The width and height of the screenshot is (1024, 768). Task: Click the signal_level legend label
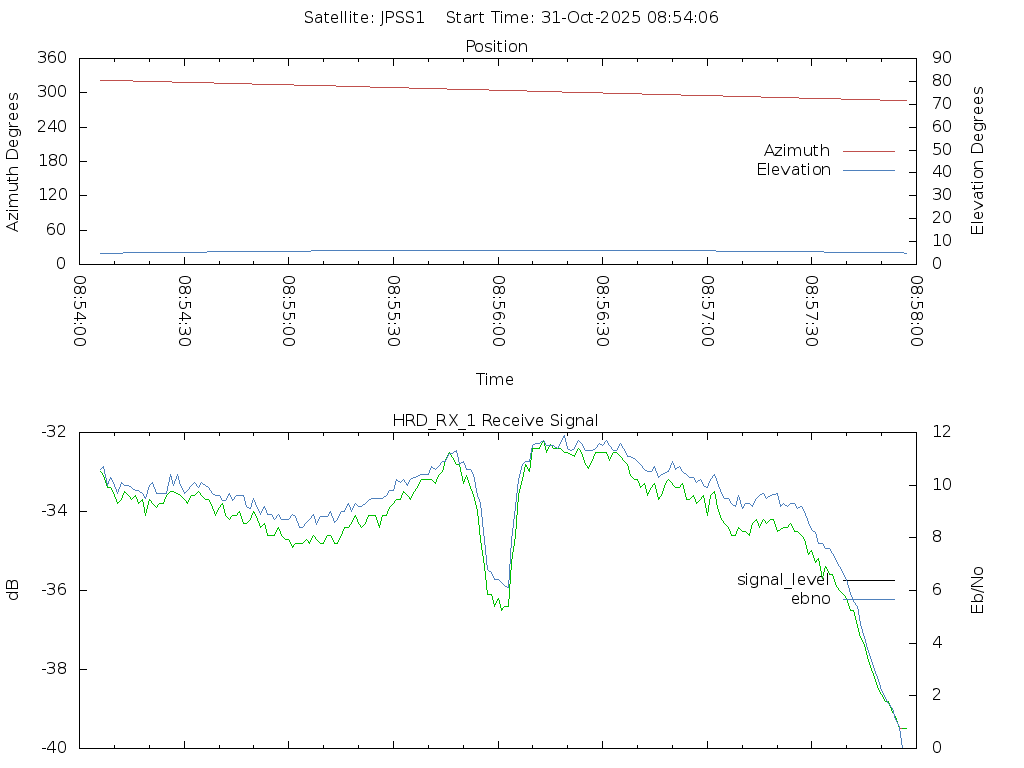(x=784, y=579)
